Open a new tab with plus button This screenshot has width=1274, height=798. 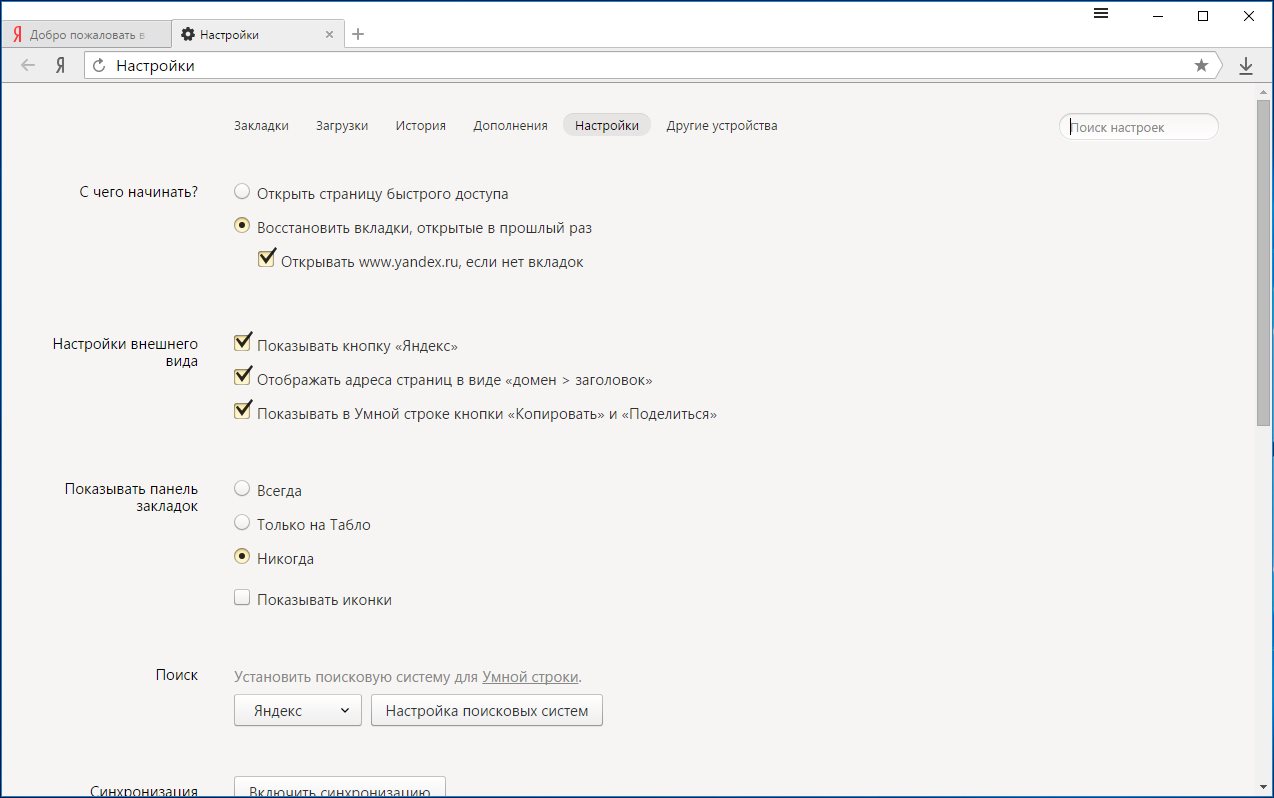point(358,34)
